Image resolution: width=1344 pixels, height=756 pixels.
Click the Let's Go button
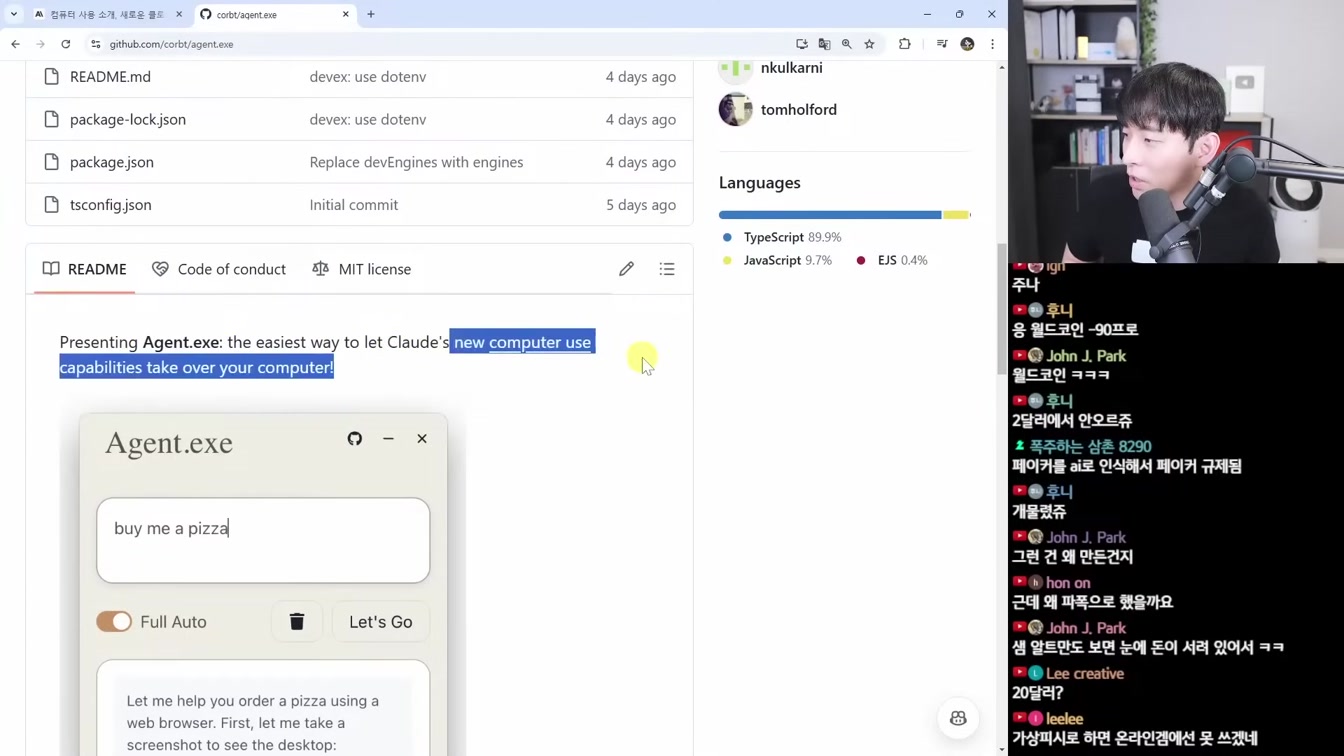point(381,622)
